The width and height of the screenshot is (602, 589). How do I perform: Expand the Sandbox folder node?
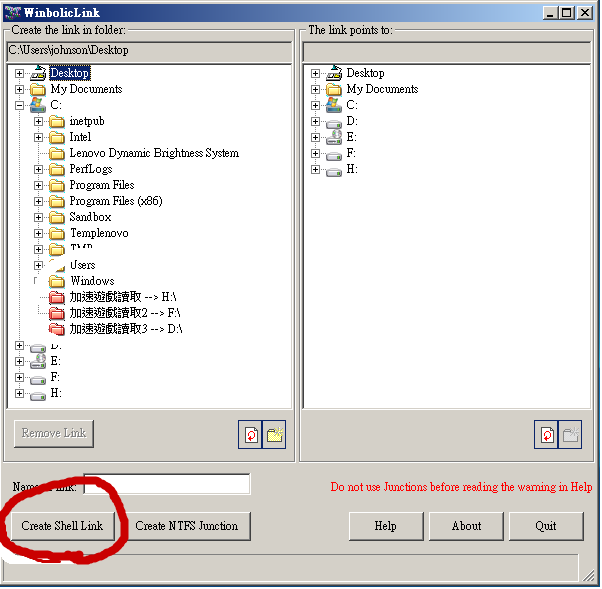[38, 217]
